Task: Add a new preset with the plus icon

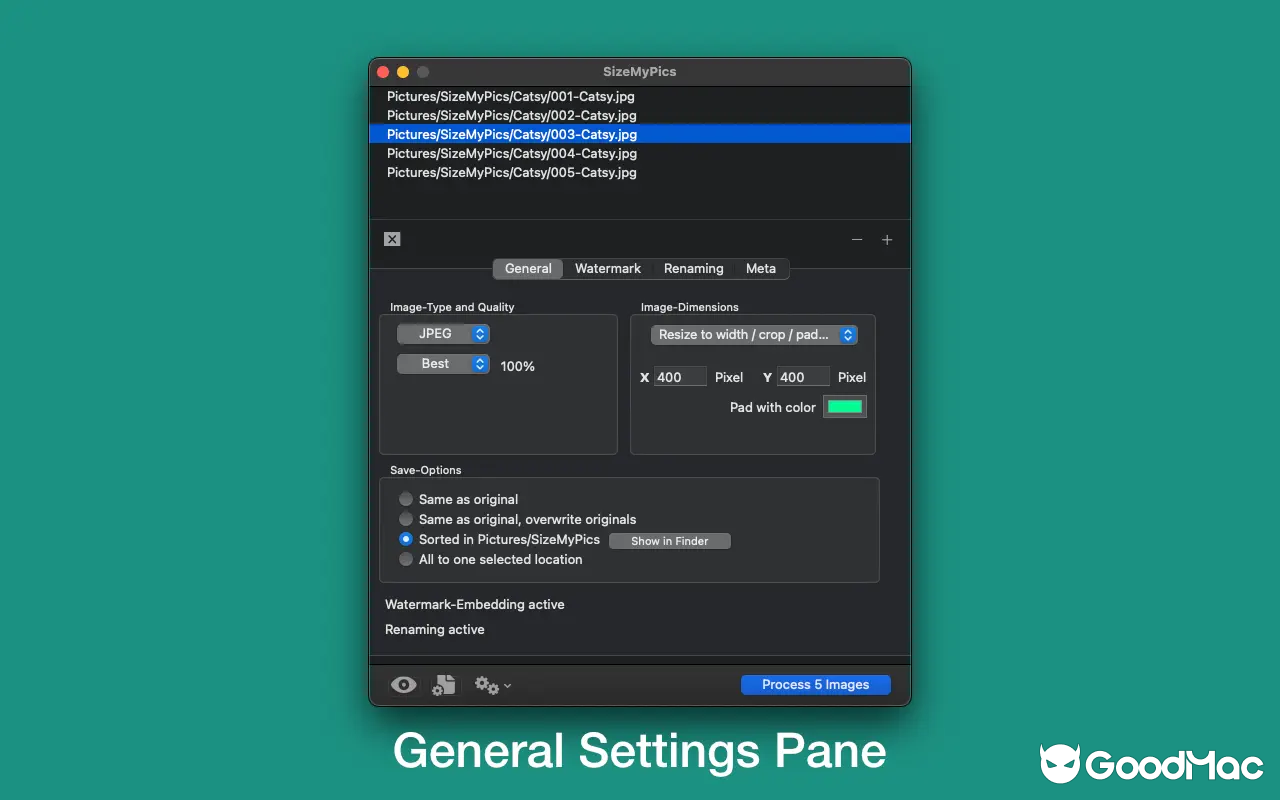Action: tap(886, 240)
